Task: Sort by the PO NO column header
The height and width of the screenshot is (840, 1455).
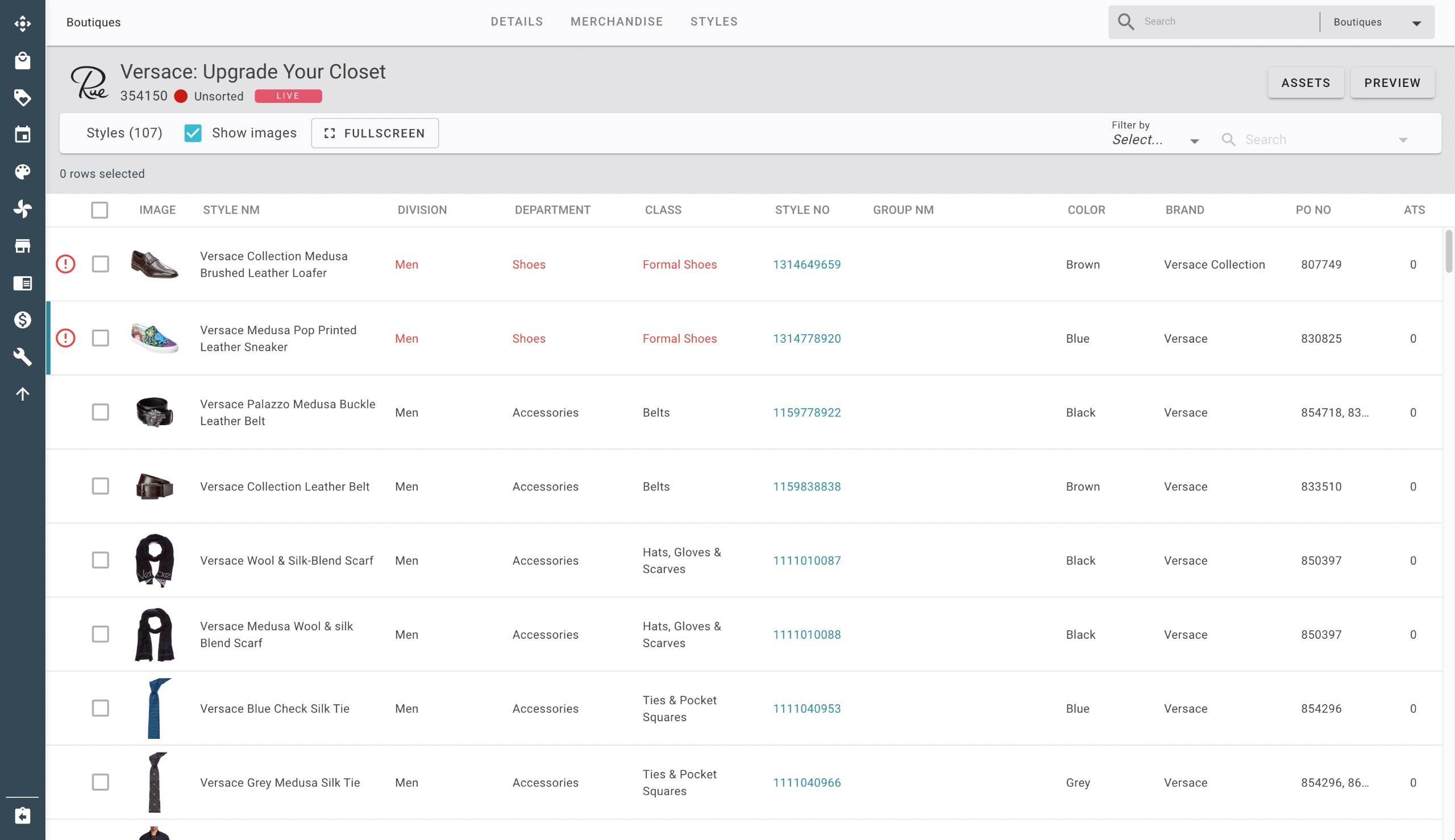Action: click(1313, 210)
